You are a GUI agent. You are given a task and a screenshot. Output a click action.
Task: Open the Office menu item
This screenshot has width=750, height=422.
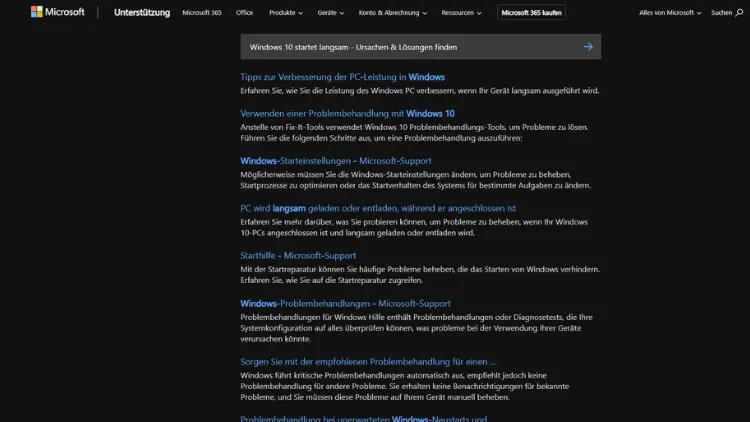point(244,12)
